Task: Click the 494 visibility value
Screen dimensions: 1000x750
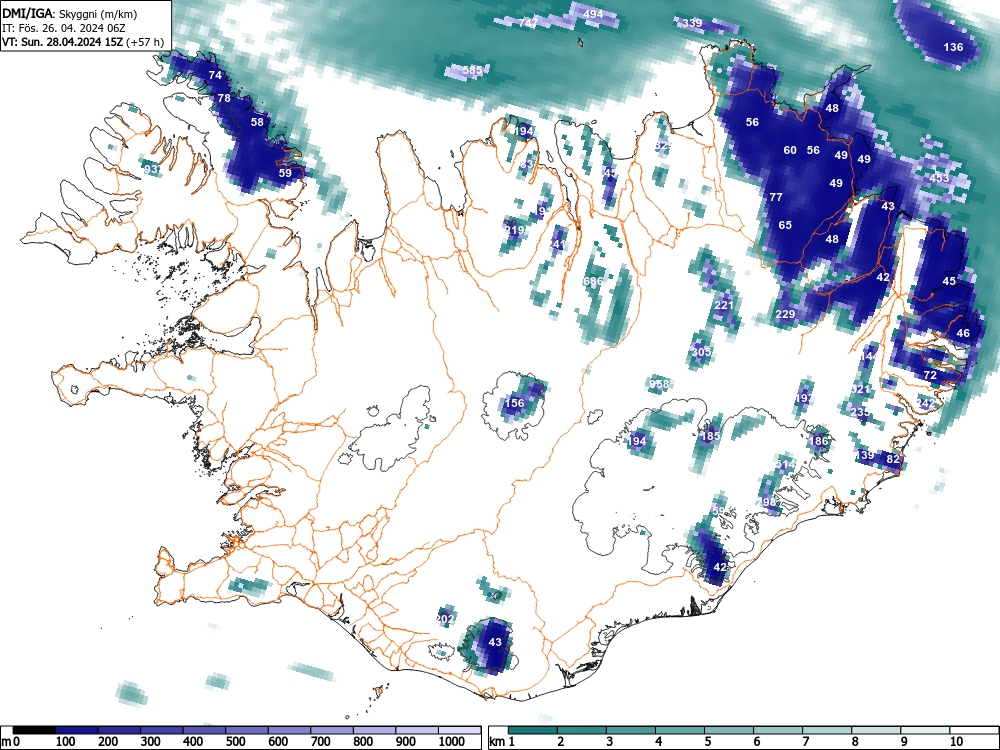Action: tap(593, 14)
